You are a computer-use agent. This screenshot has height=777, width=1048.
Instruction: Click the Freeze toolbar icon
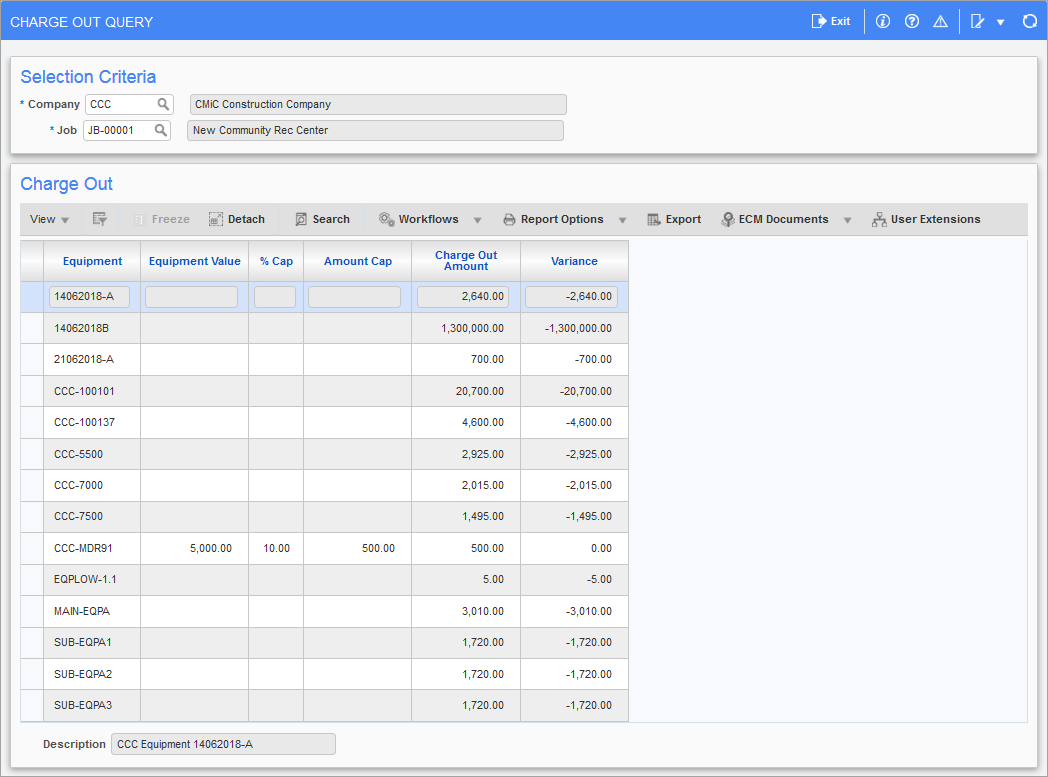coord(160,219)
